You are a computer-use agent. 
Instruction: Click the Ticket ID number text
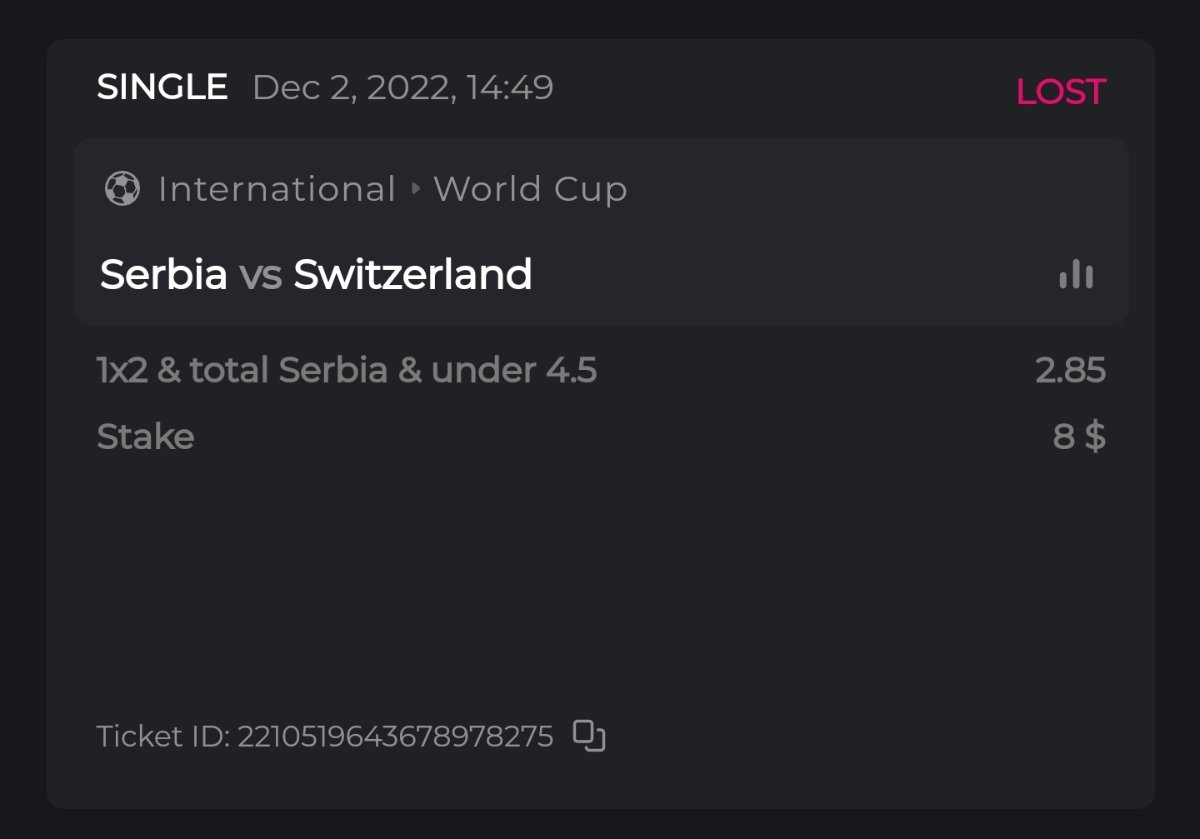tap(395, 737)
